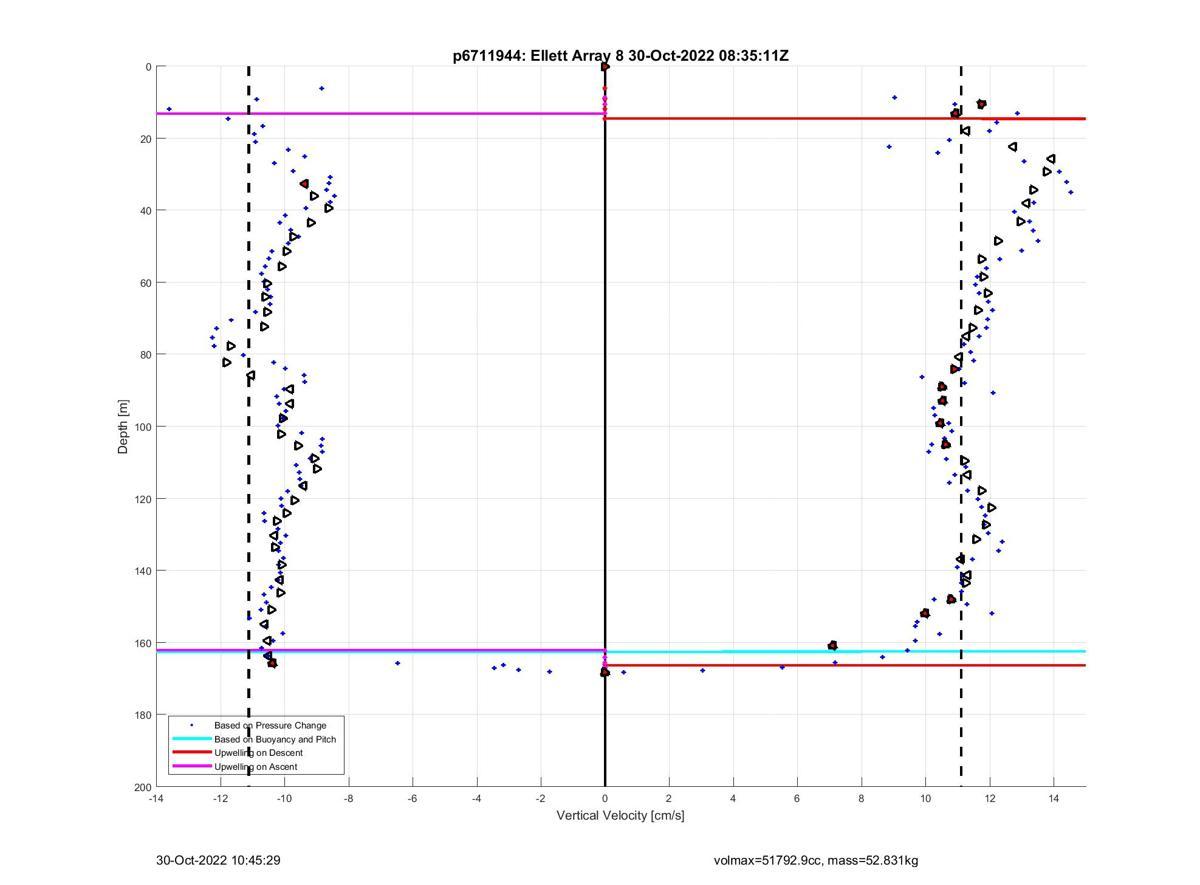This screenshot has width=1200, height=885.
Task: Click the velocity tick label 2
Action: point(669,798)
